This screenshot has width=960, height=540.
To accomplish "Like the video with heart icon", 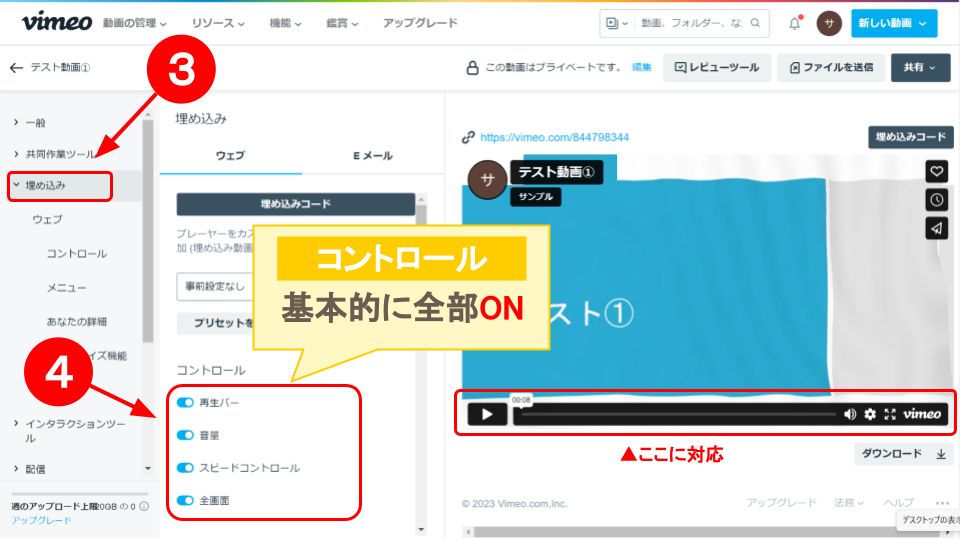I will (x=936, y=171).
